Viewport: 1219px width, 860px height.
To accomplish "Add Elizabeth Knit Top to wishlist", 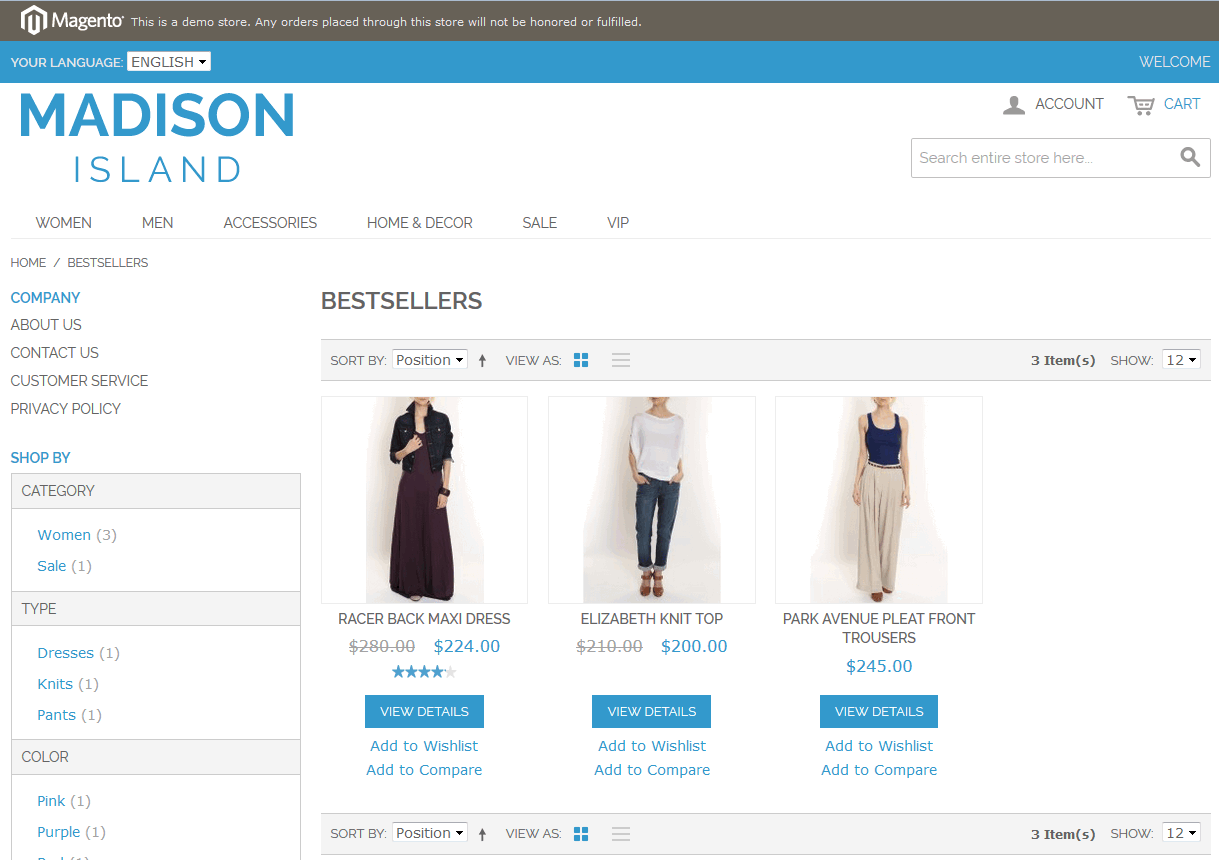I will 652,746.
